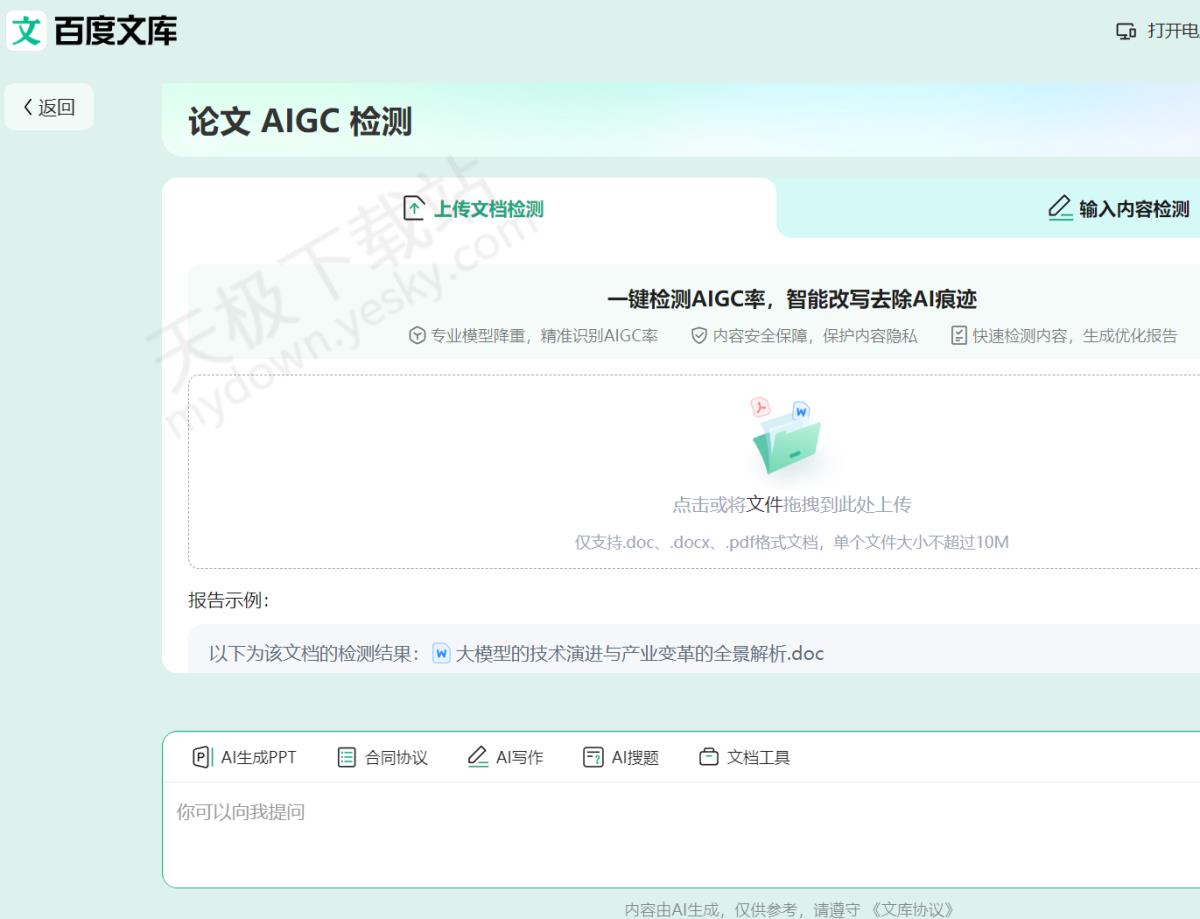The width and height of the screenshot is (1200, 919).
Task: Click the upload arrow icon on the tab
Action: point(414,208)
